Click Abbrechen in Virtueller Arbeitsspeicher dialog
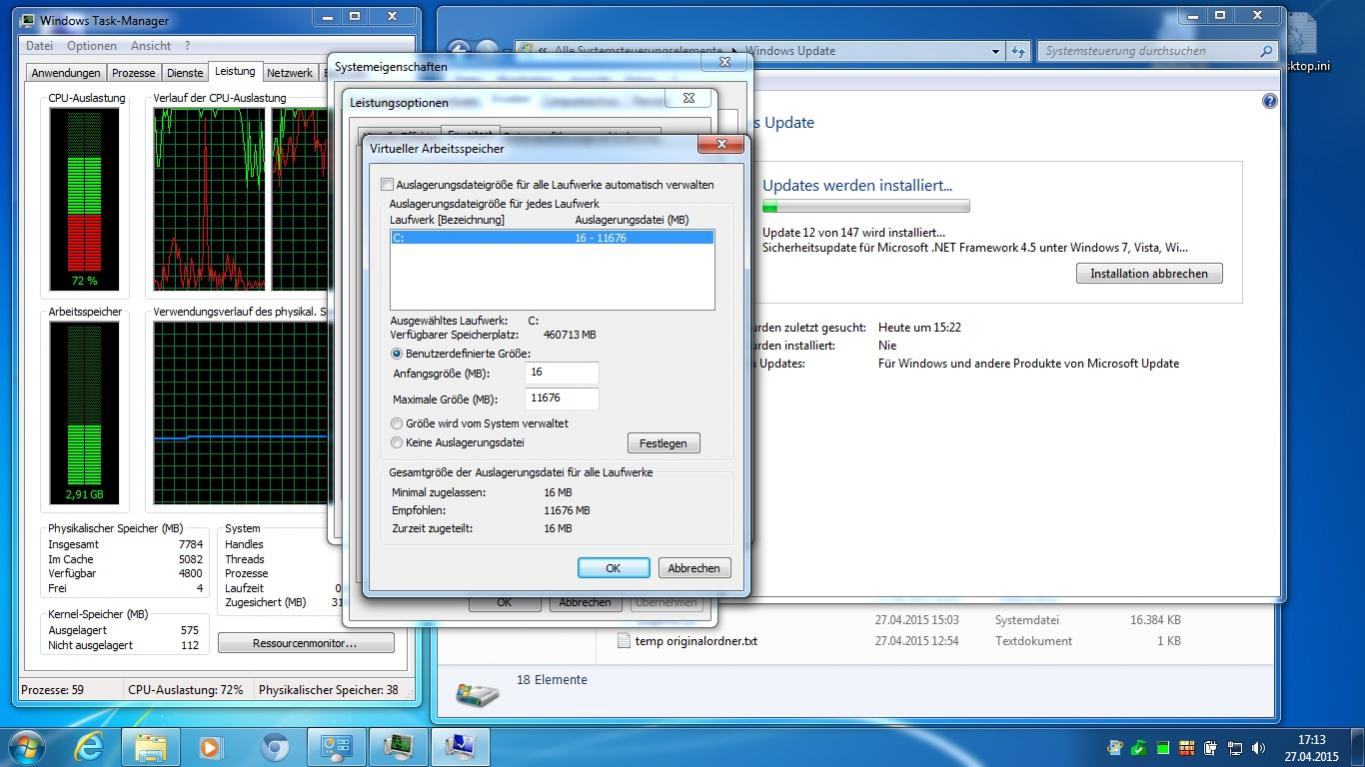 click(x=694, y=568)
